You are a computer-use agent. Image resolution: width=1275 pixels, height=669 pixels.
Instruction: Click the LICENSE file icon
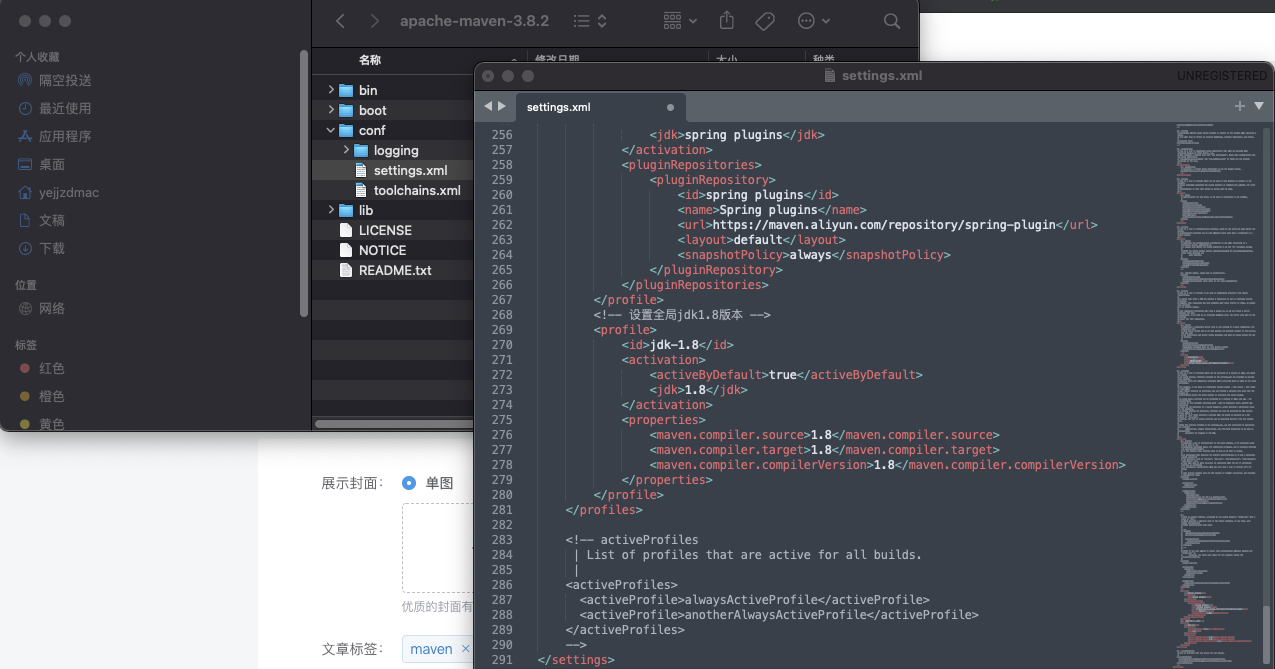point(347,230)
